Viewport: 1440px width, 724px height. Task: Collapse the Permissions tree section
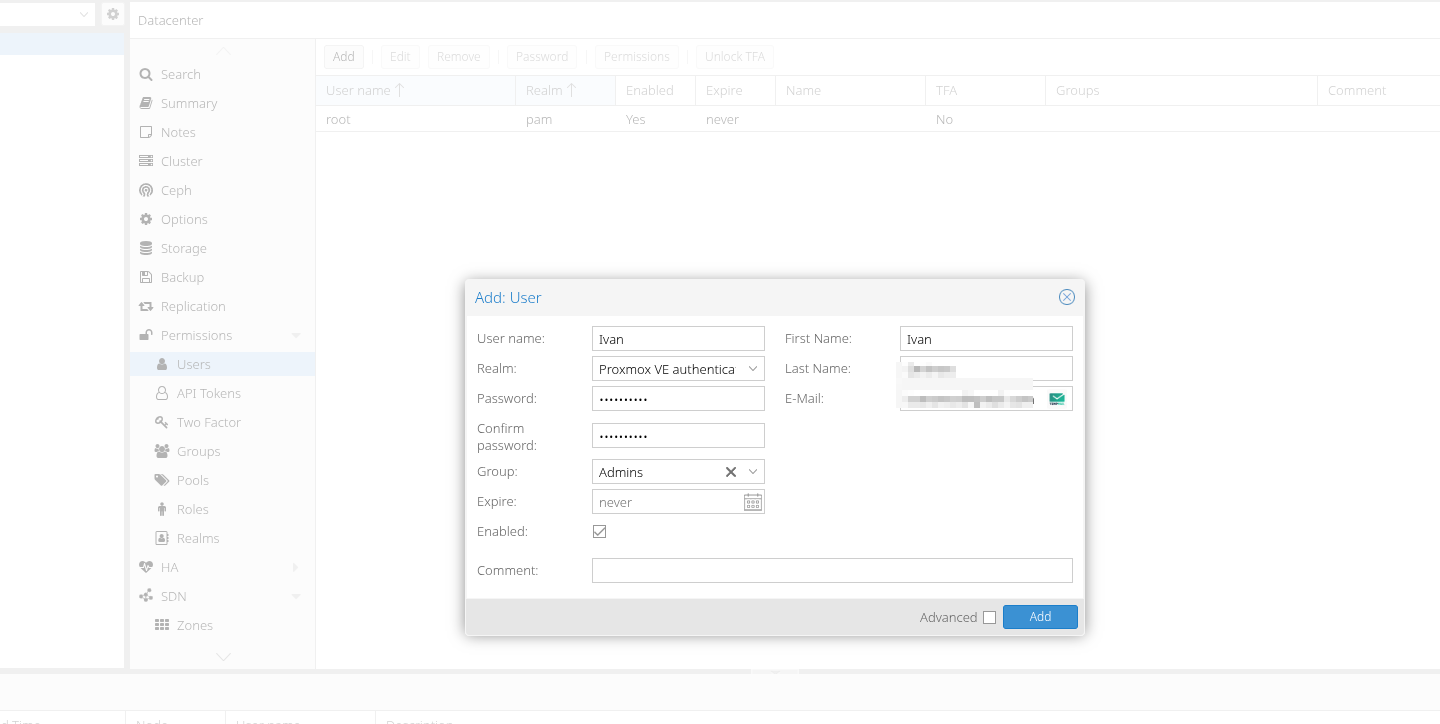[x=296, y=335]
